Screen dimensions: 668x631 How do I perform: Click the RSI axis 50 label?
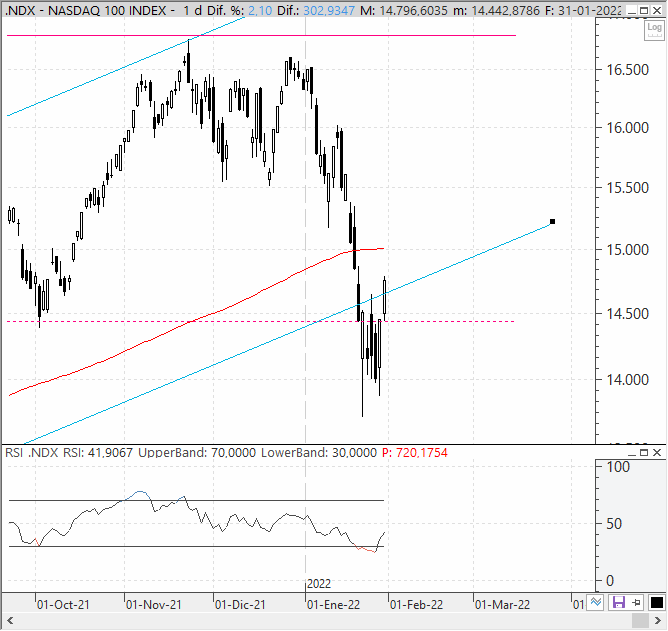coord(614,524)
